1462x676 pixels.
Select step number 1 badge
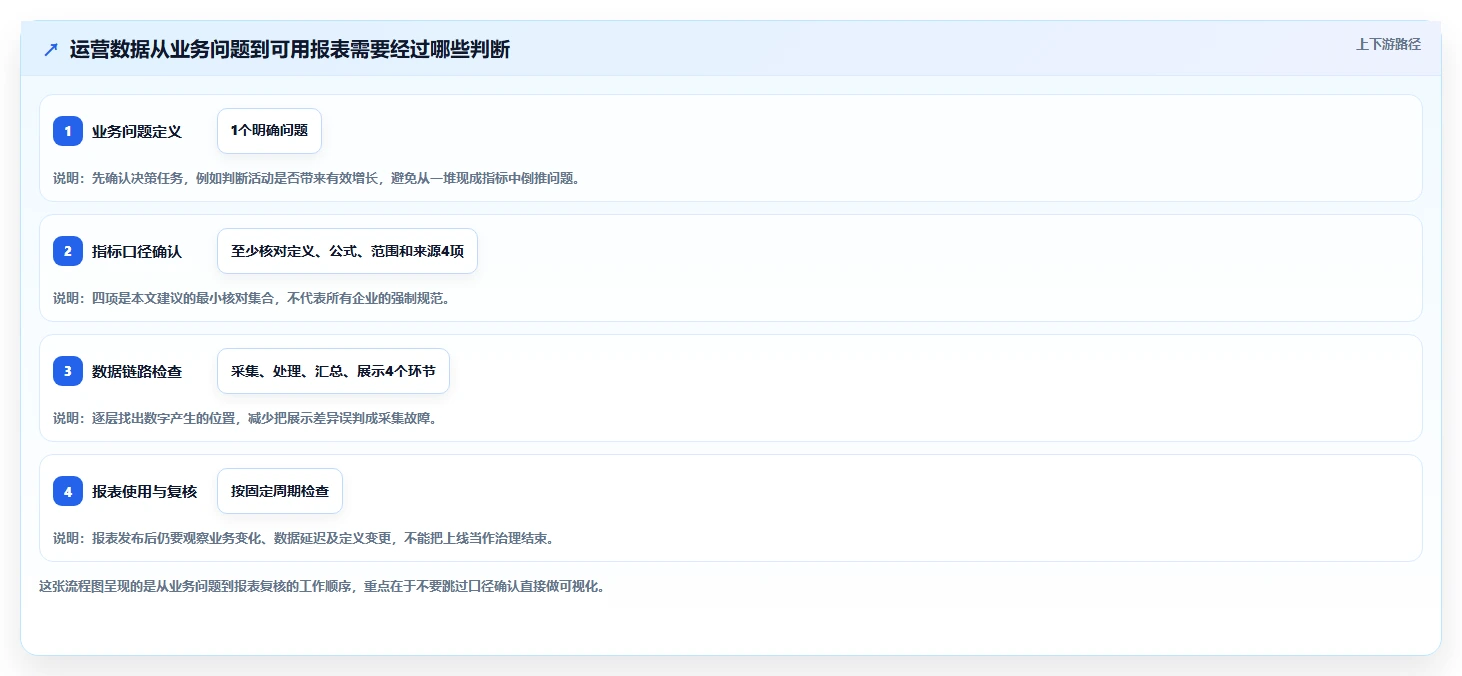coord(68,131)
